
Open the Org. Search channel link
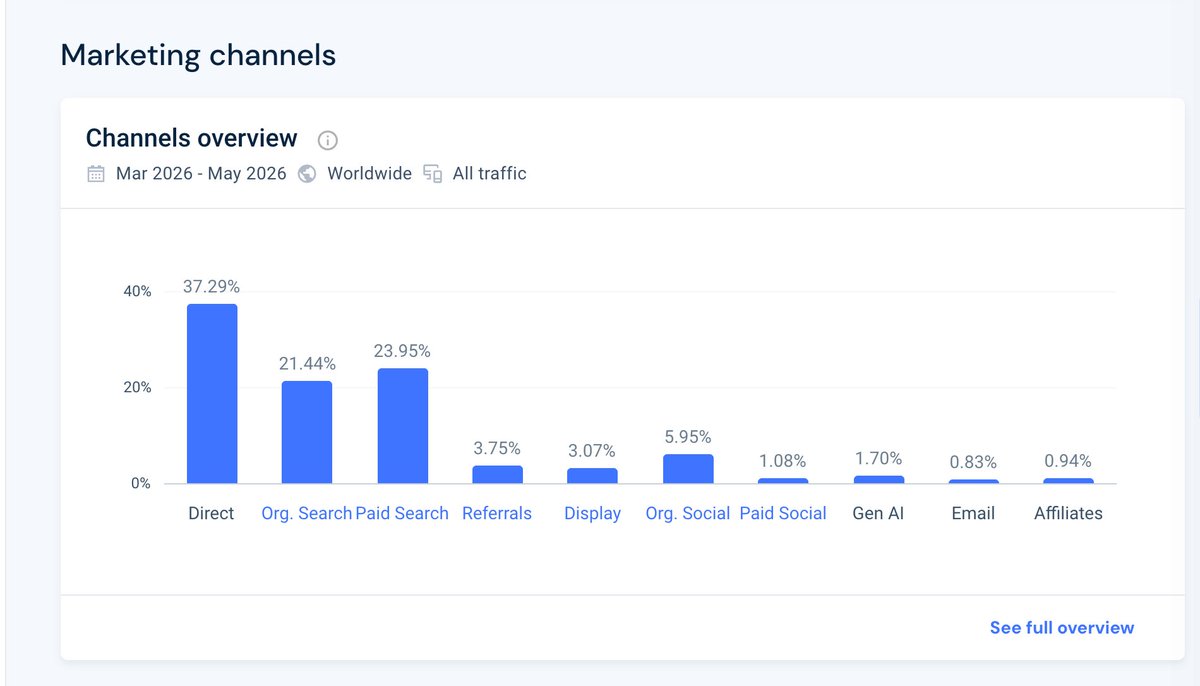[306, 513]
